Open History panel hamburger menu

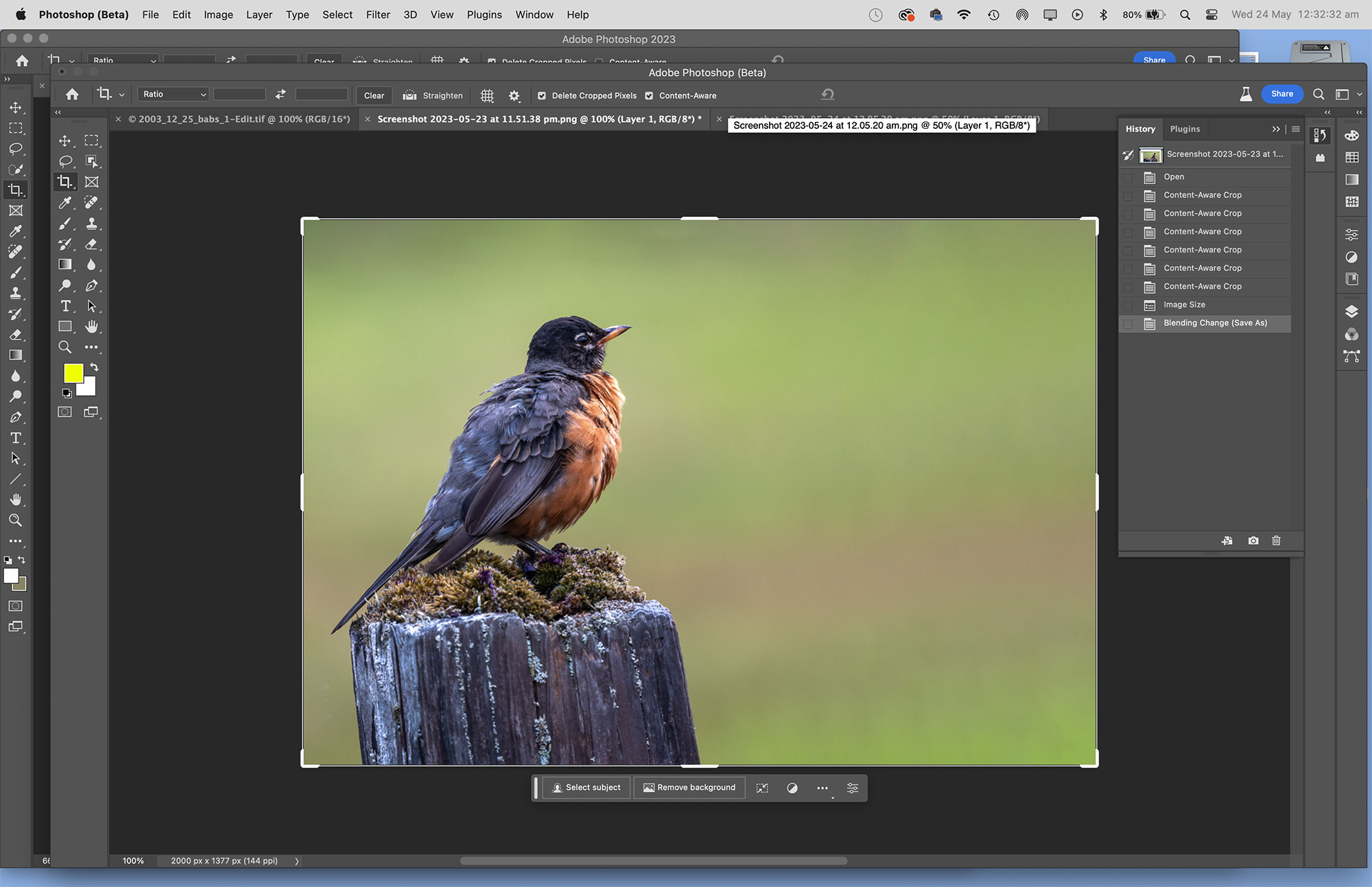point(1295,129)
